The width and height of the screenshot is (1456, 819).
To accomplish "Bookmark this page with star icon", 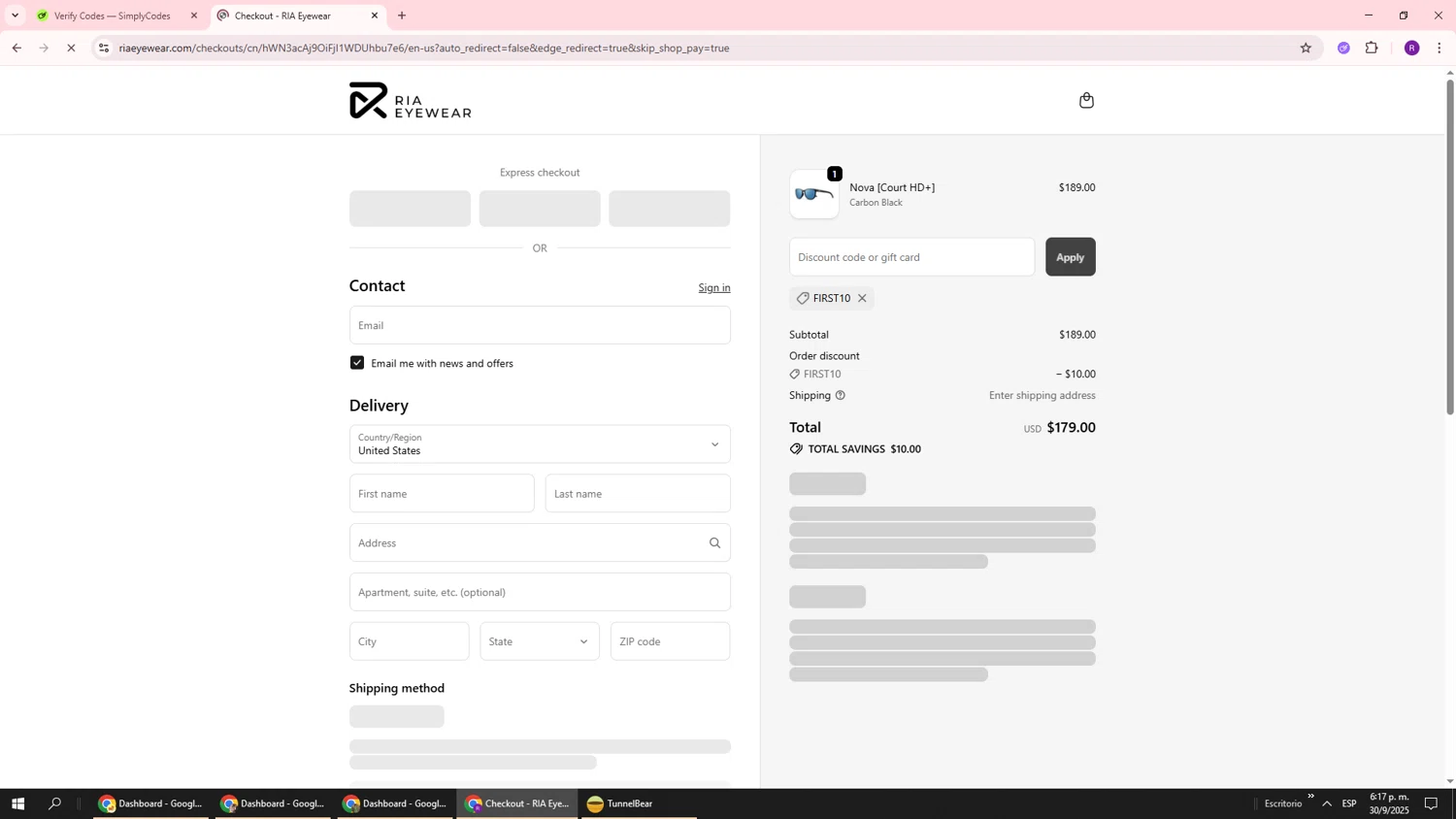I will [x=1306, y=48].
